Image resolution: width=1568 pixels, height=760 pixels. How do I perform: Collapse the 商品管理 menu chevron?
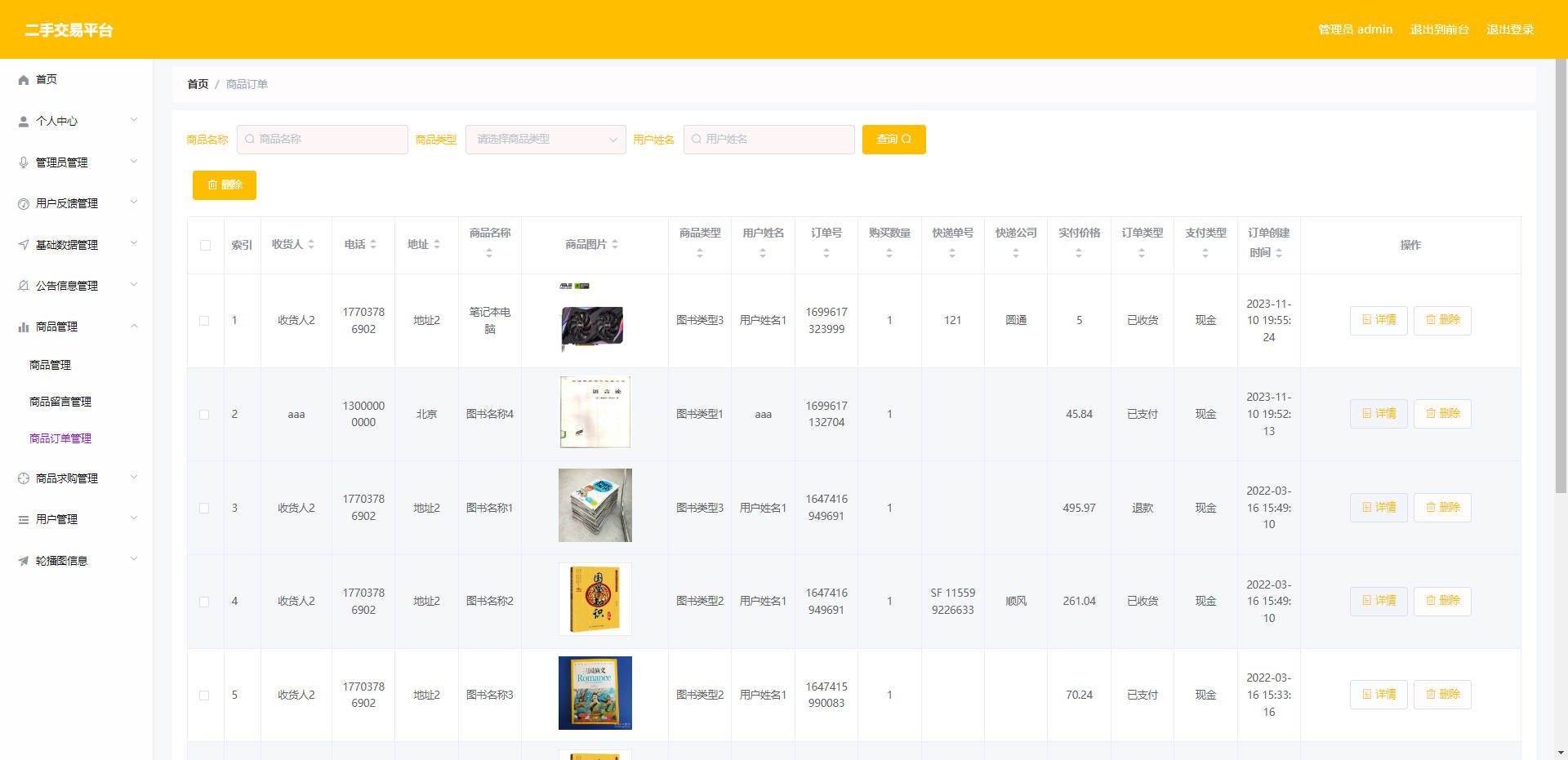[x=134, y=326]
